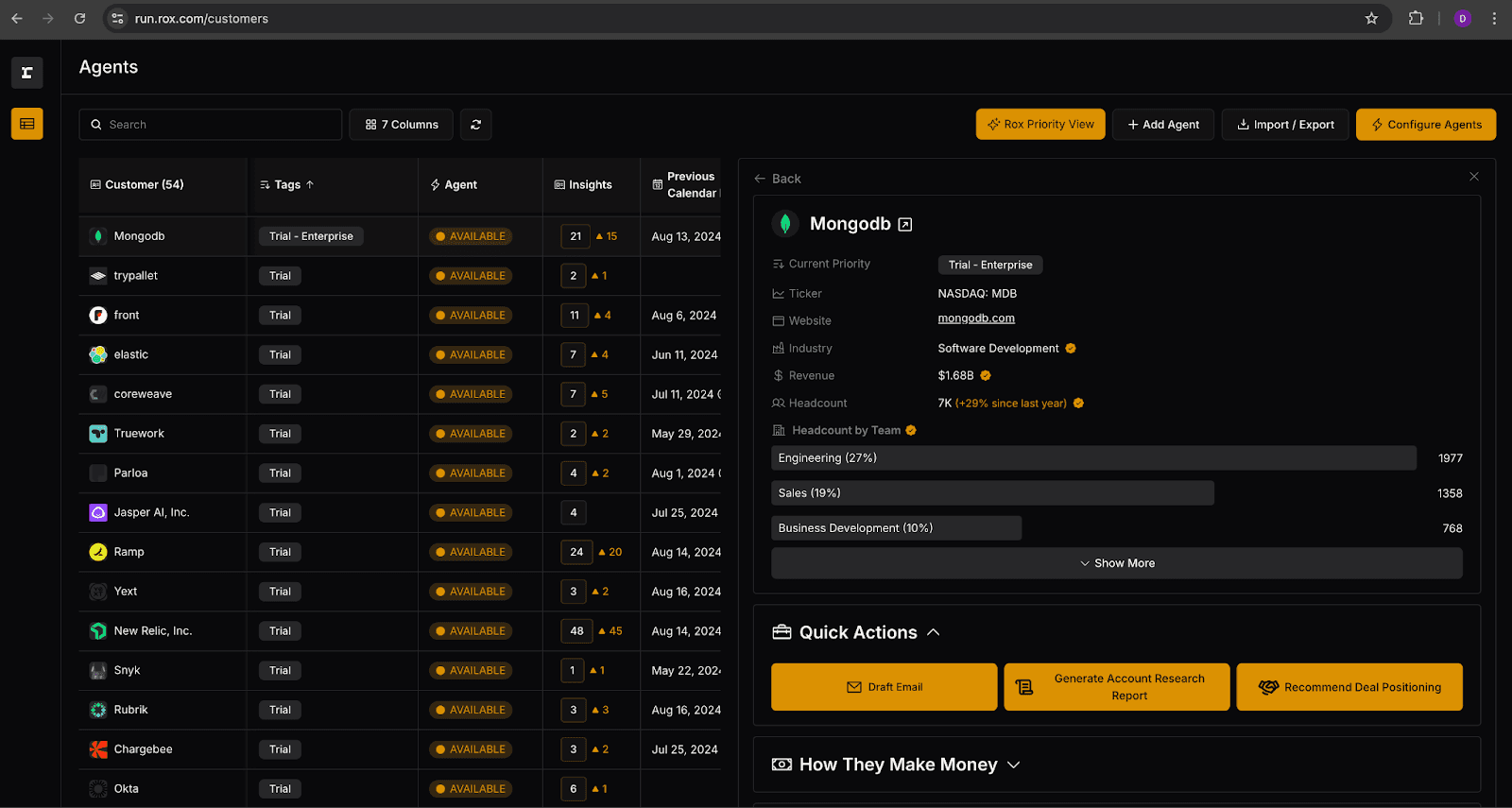Close the Mongodb detail panel
Screen dimensions: 1512x808
[1473, 177]
